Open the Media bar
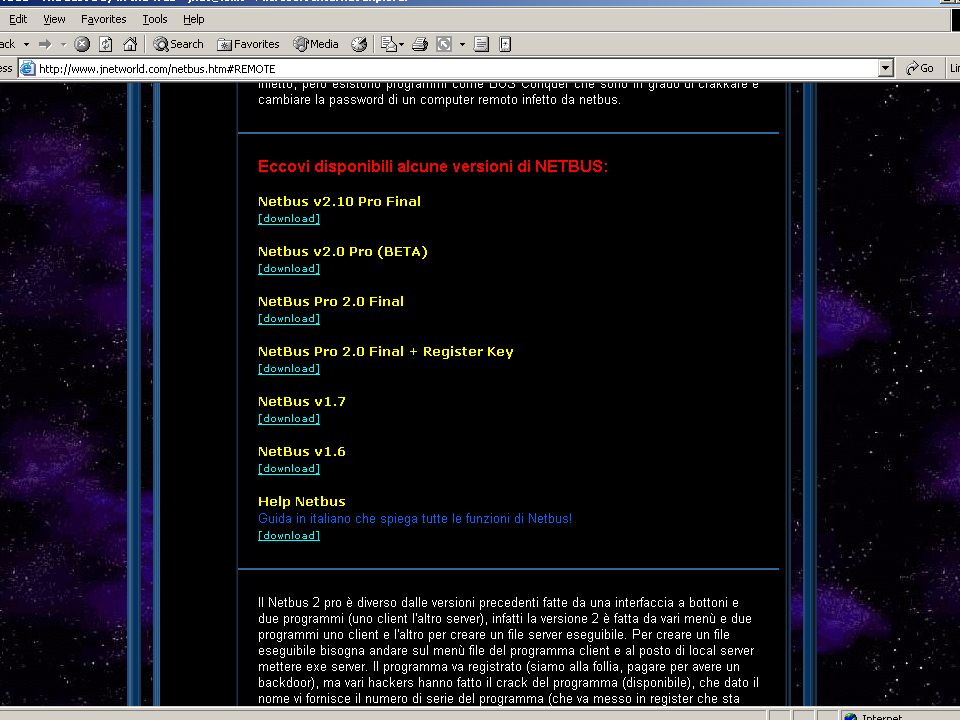The image size is (960, 720). click(316, 44)
